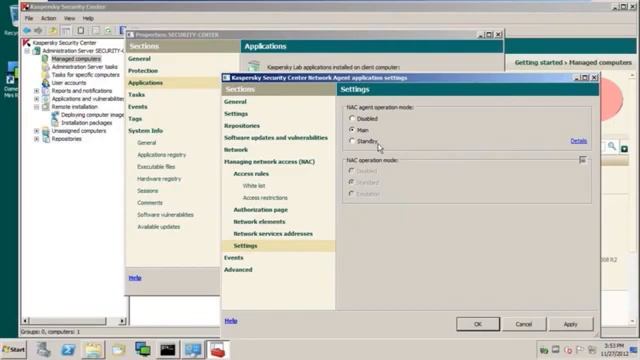Click the Start button
Viewport: 640px width, 360px height.
click(13, 350)
